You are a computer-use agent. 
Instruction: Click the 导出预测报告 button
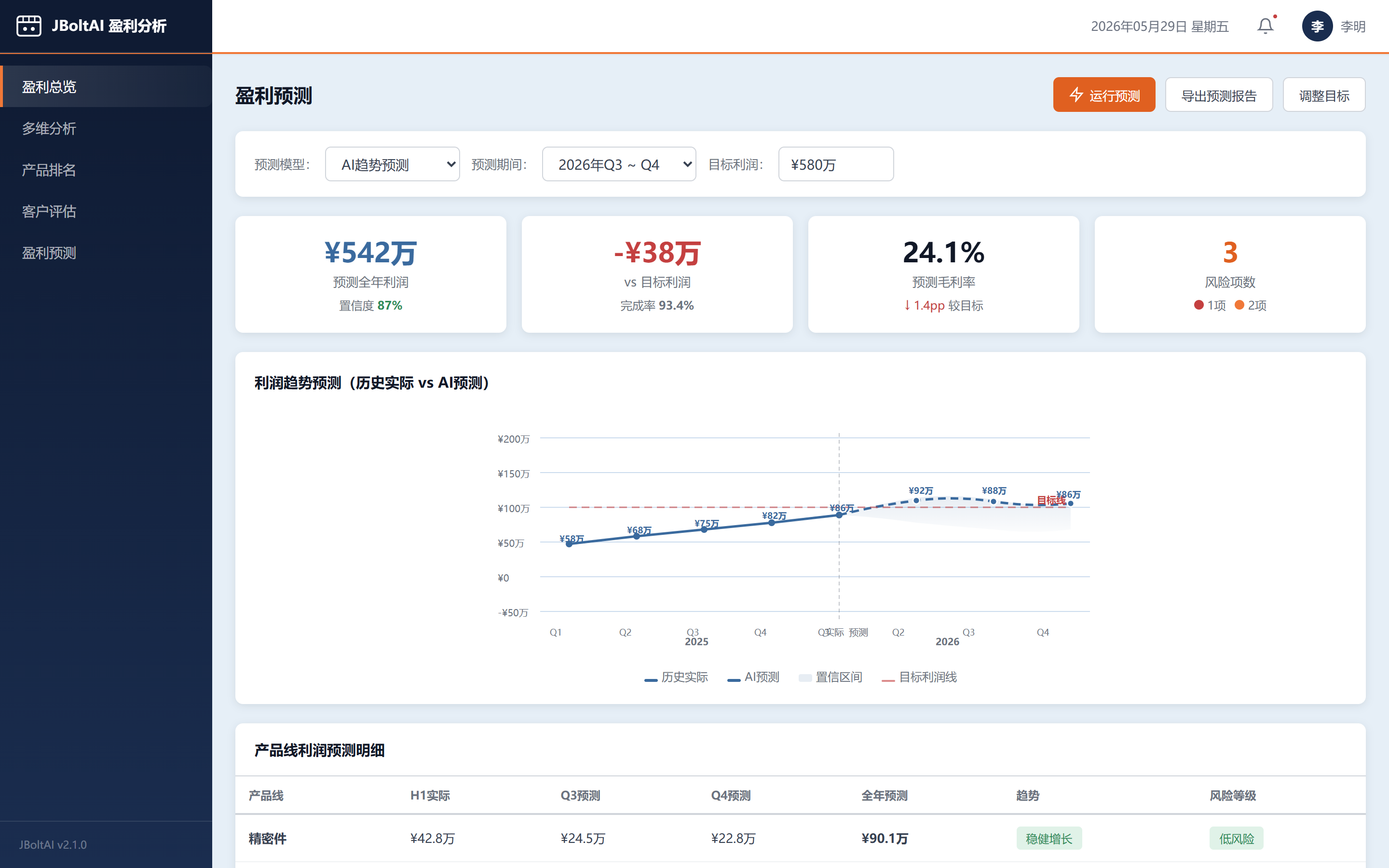tap(1219, 95)
